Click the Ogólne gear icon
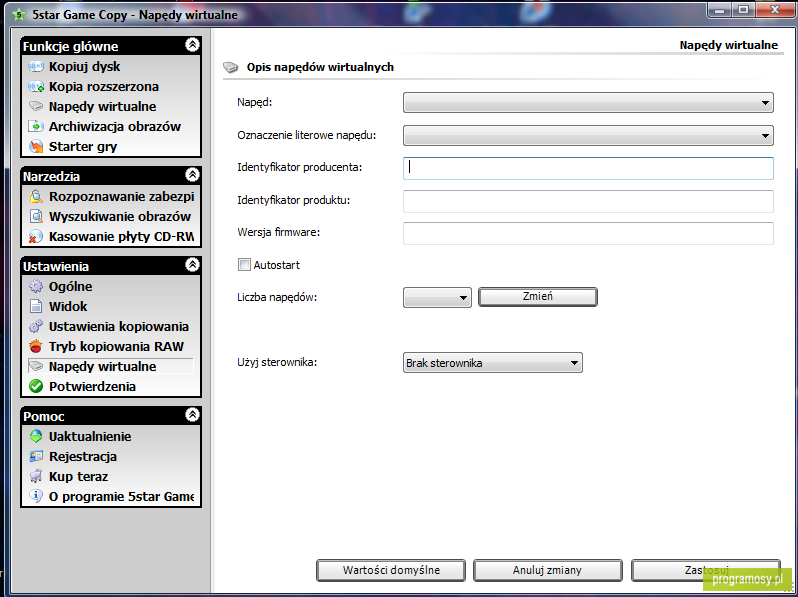Screen dimensions: 798x597 click(x=36, y=287)
